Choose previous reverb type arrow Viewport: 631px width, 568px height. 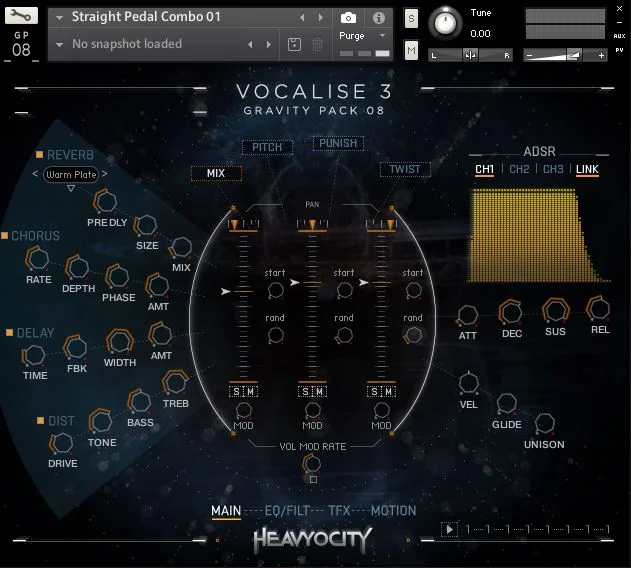coord(35,173)
